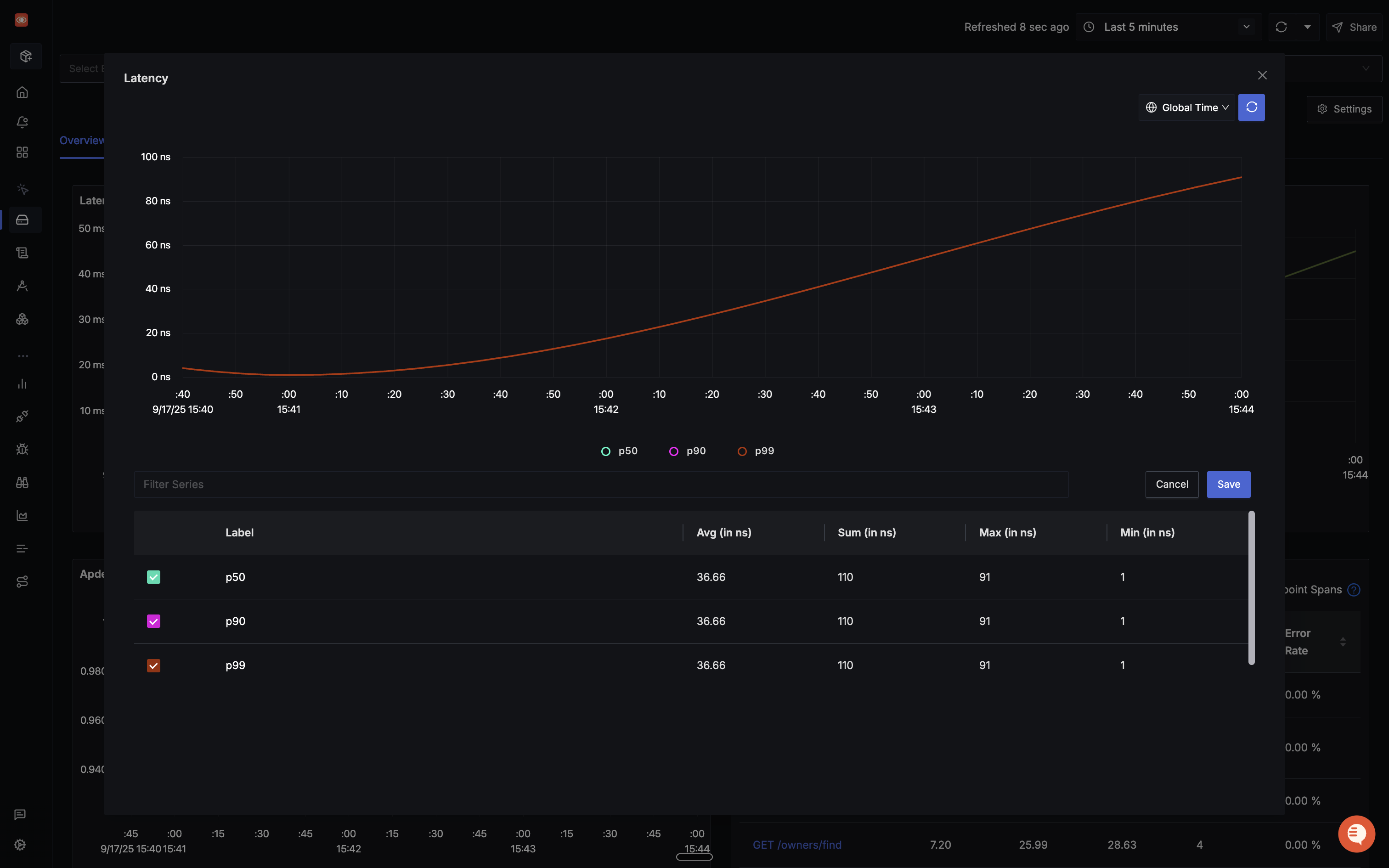1389x868 pixels.
Task: Uncheck the p90 series checkbox
Action: coord(153,621)
